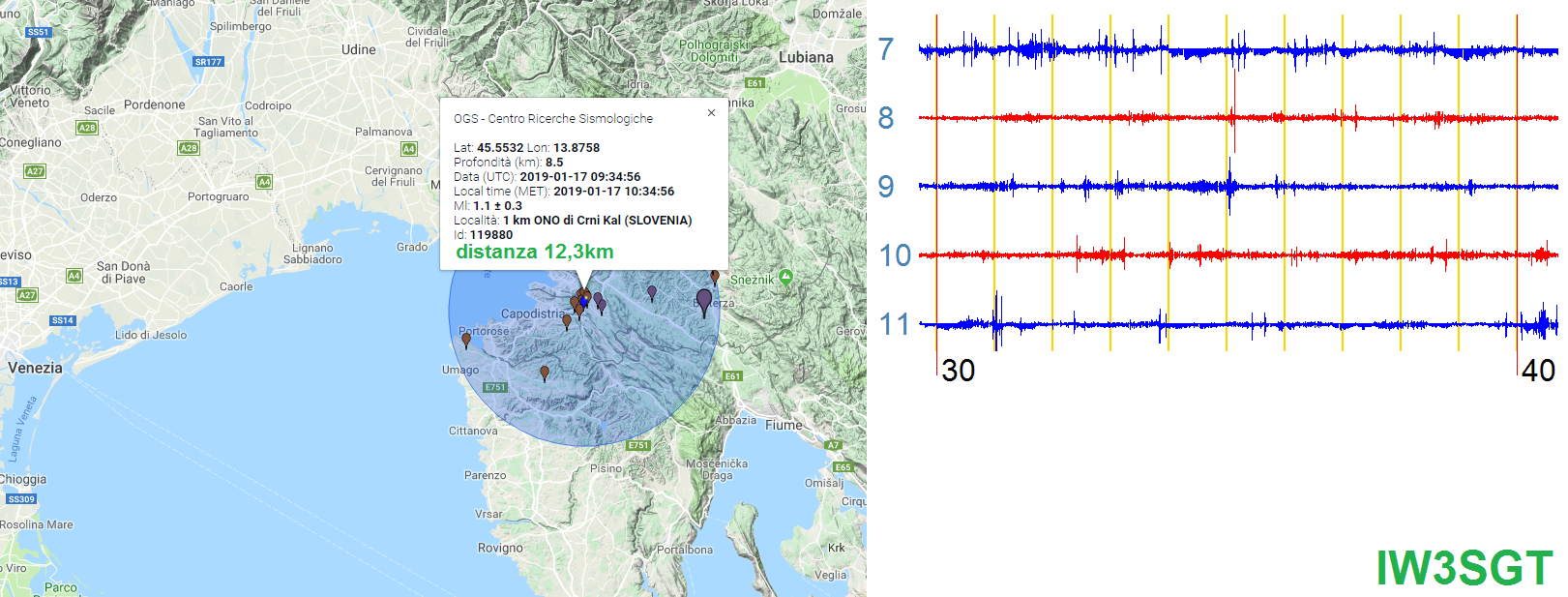
Task: Click the blue station marker near Capodistria
Action: 583,302
